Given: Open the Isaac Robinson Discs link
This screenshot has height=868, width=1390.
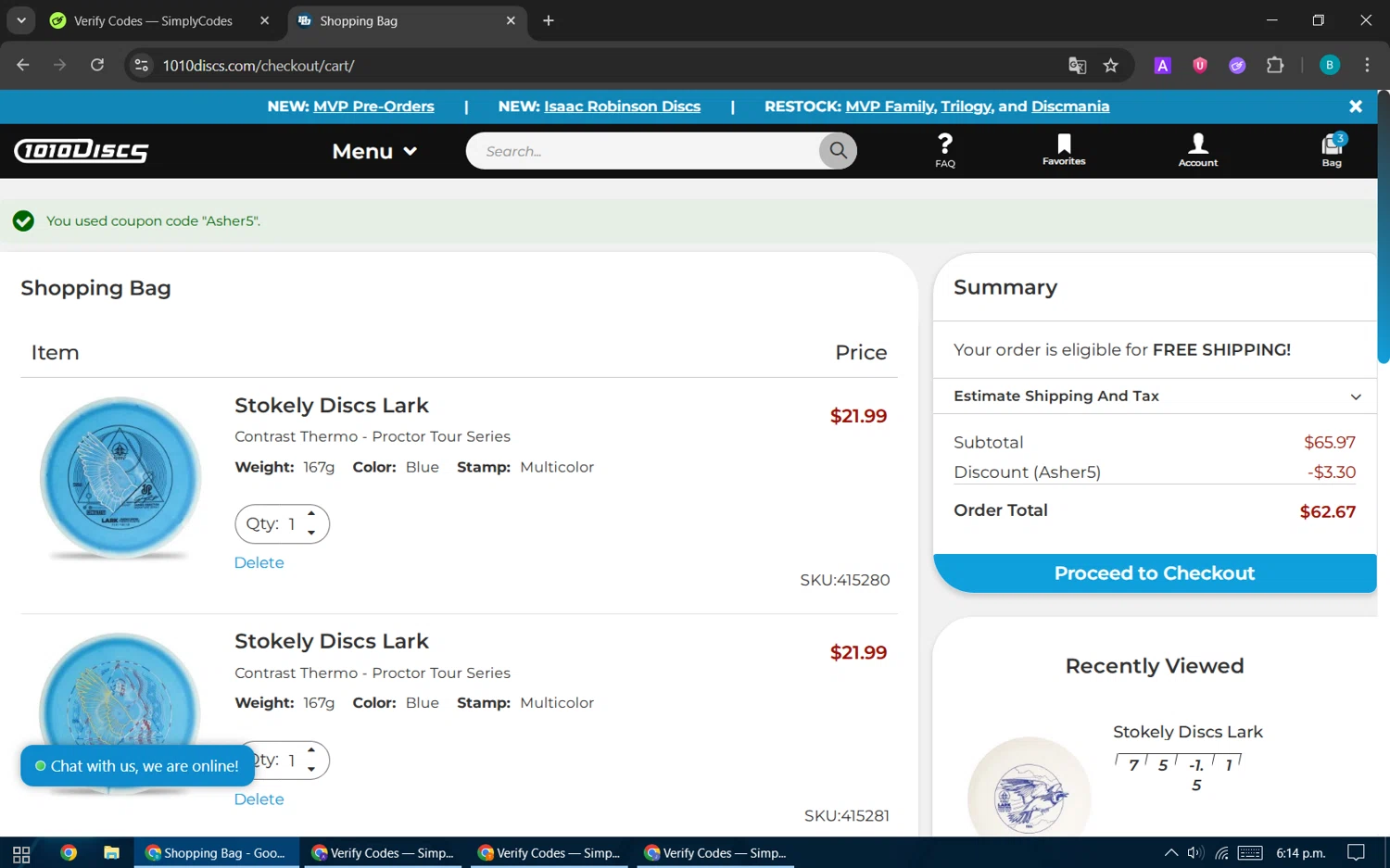Looking at the screenshot, I should pos(622,107).
